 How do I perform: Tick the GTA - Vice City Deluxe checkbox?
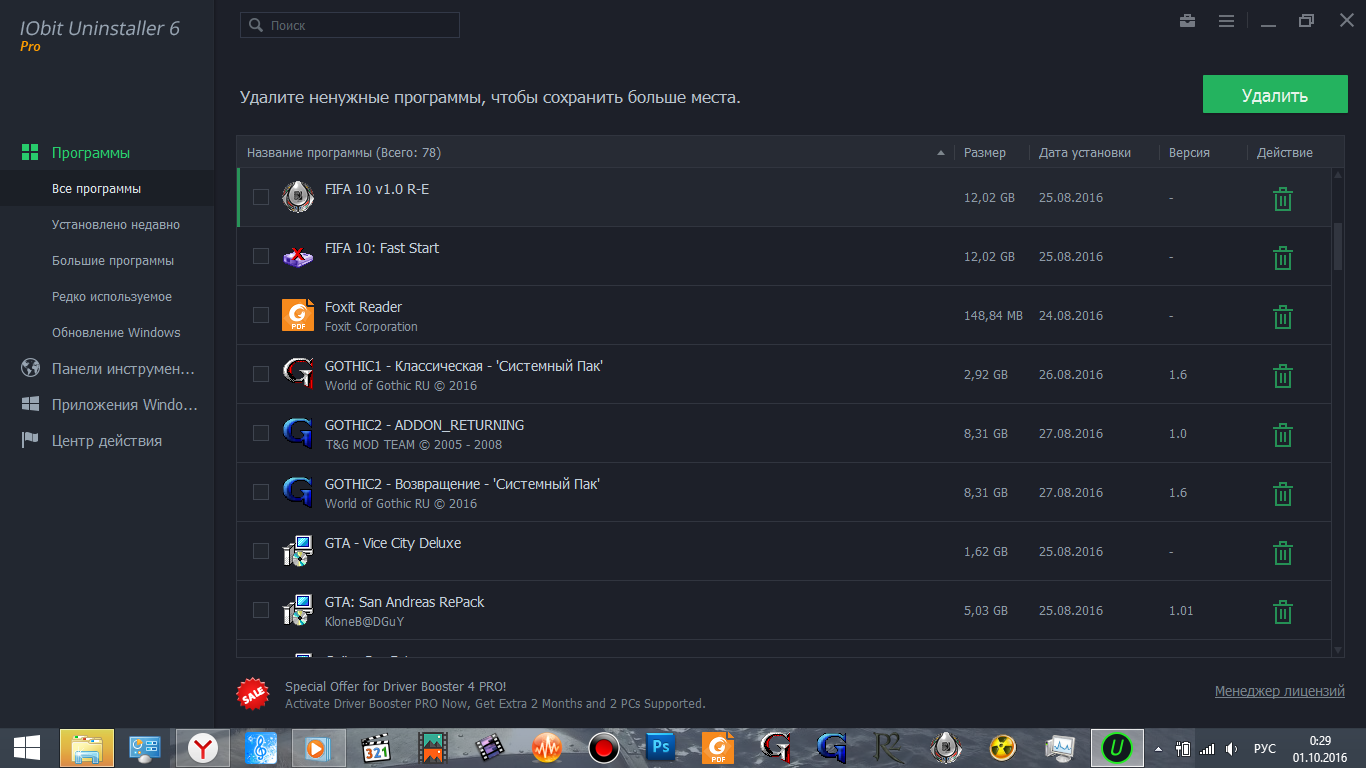(261, 551)
